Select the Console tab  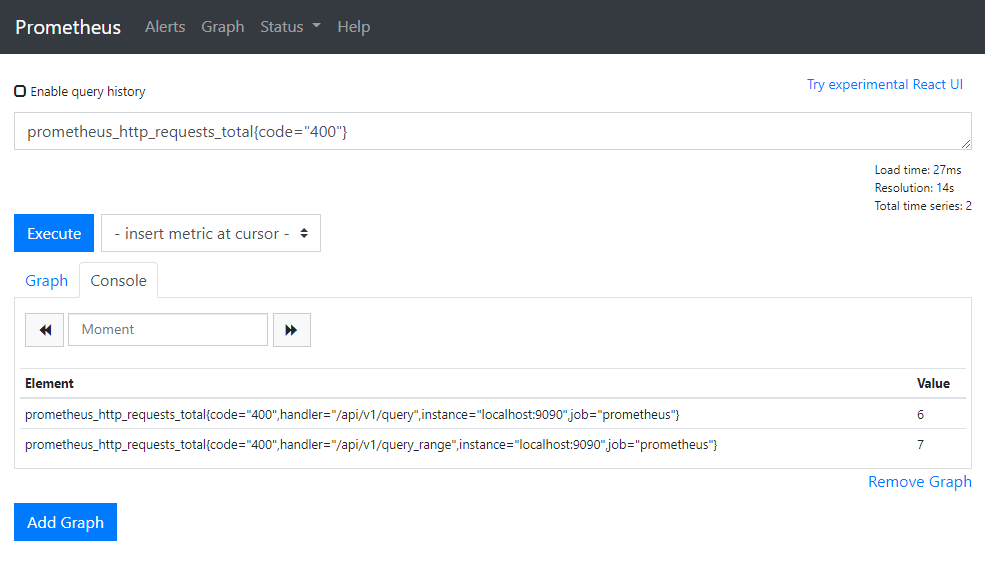point(118,281)
